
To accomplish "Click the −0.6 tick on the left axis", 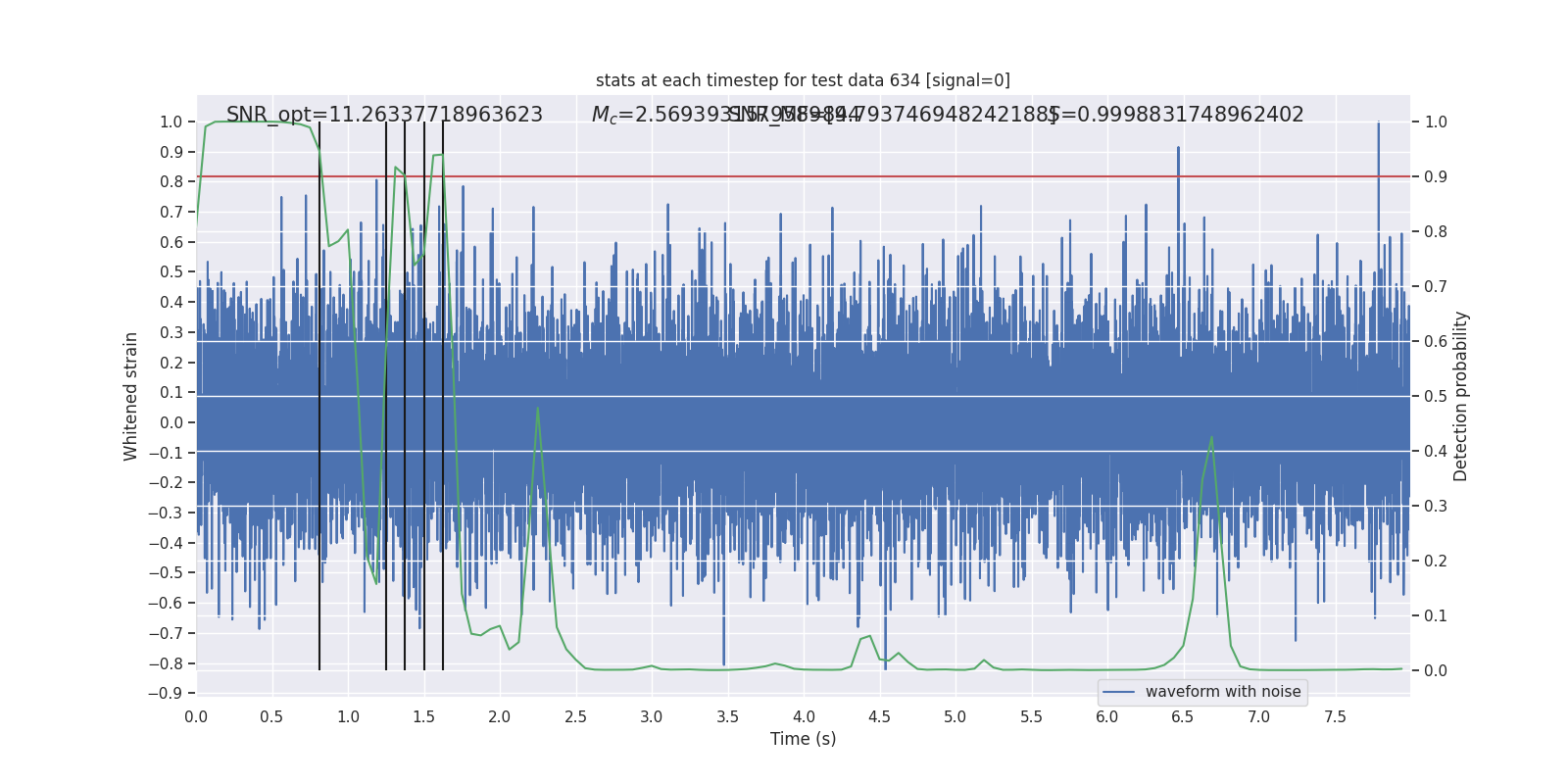I will pyautogui.click(x=166, y=603).
